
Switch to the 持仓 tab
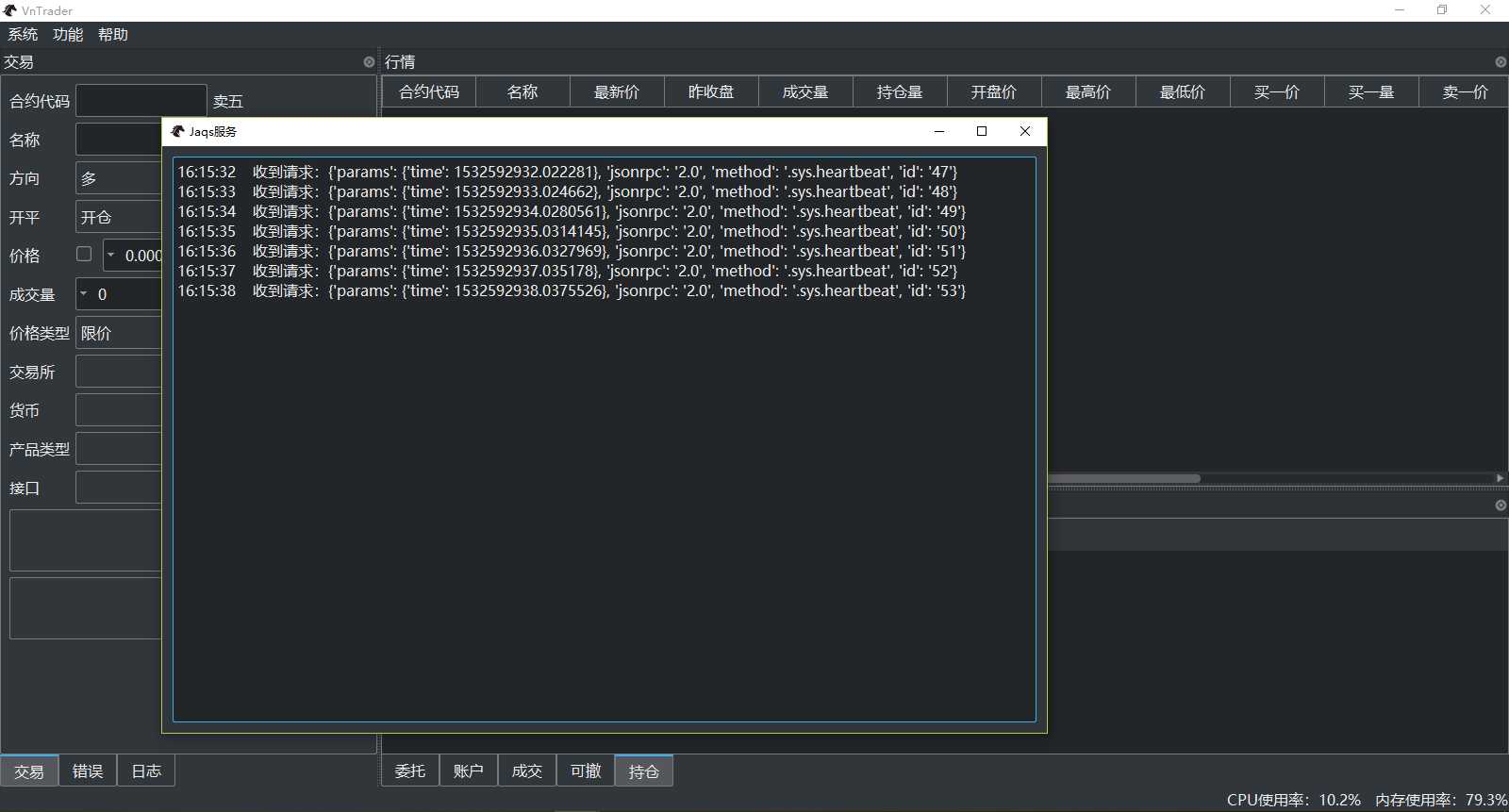pos(644,771)
